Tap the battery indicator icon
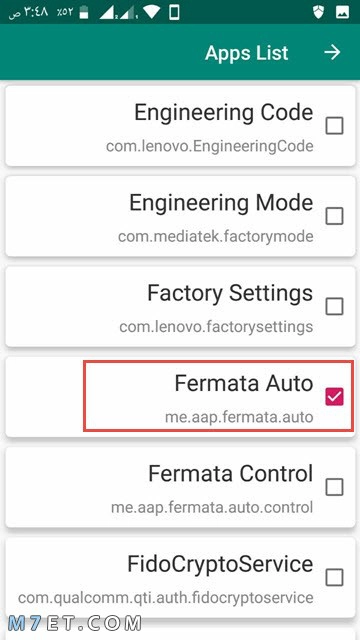The height and width of the screenshot is (640, 360). point(84,12)
